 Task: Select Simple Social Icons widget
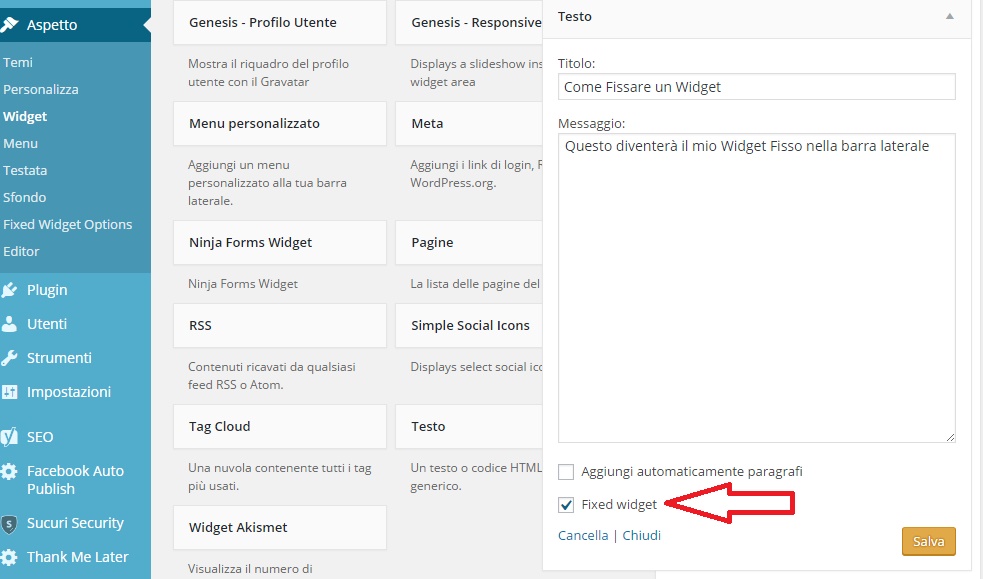469,325
